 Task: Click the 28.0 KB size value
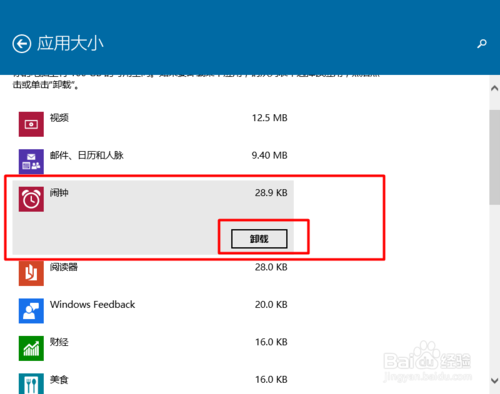[271, 267]
